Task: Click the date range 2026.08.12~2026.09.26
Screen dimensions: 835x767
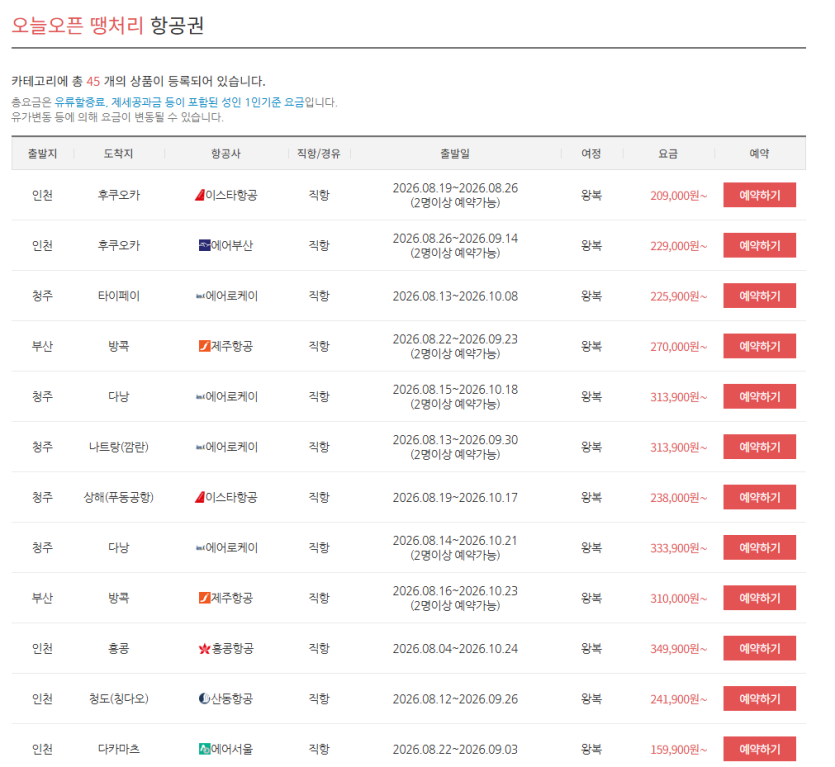Action: pos(455,699)
